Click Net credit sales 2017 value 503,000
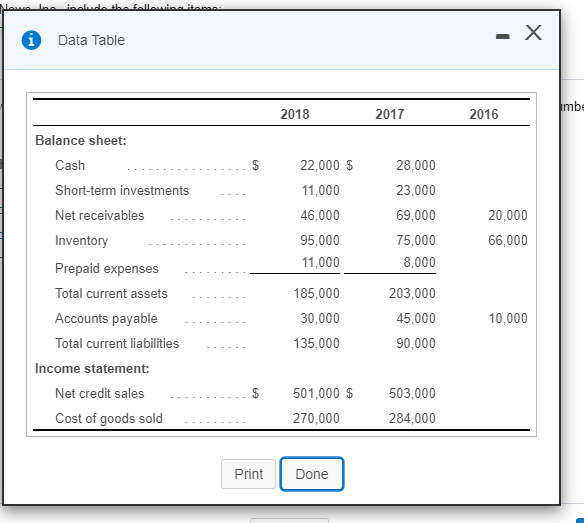Viewport: 584px width, 523px height. pyautogui.click(x=412, y=393)
